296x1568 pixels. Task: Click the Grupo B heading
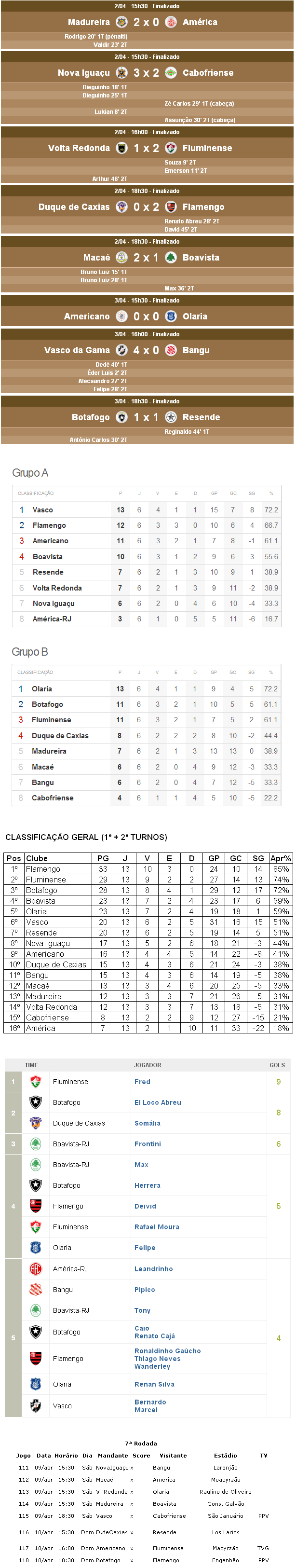(x=30, y=652)
